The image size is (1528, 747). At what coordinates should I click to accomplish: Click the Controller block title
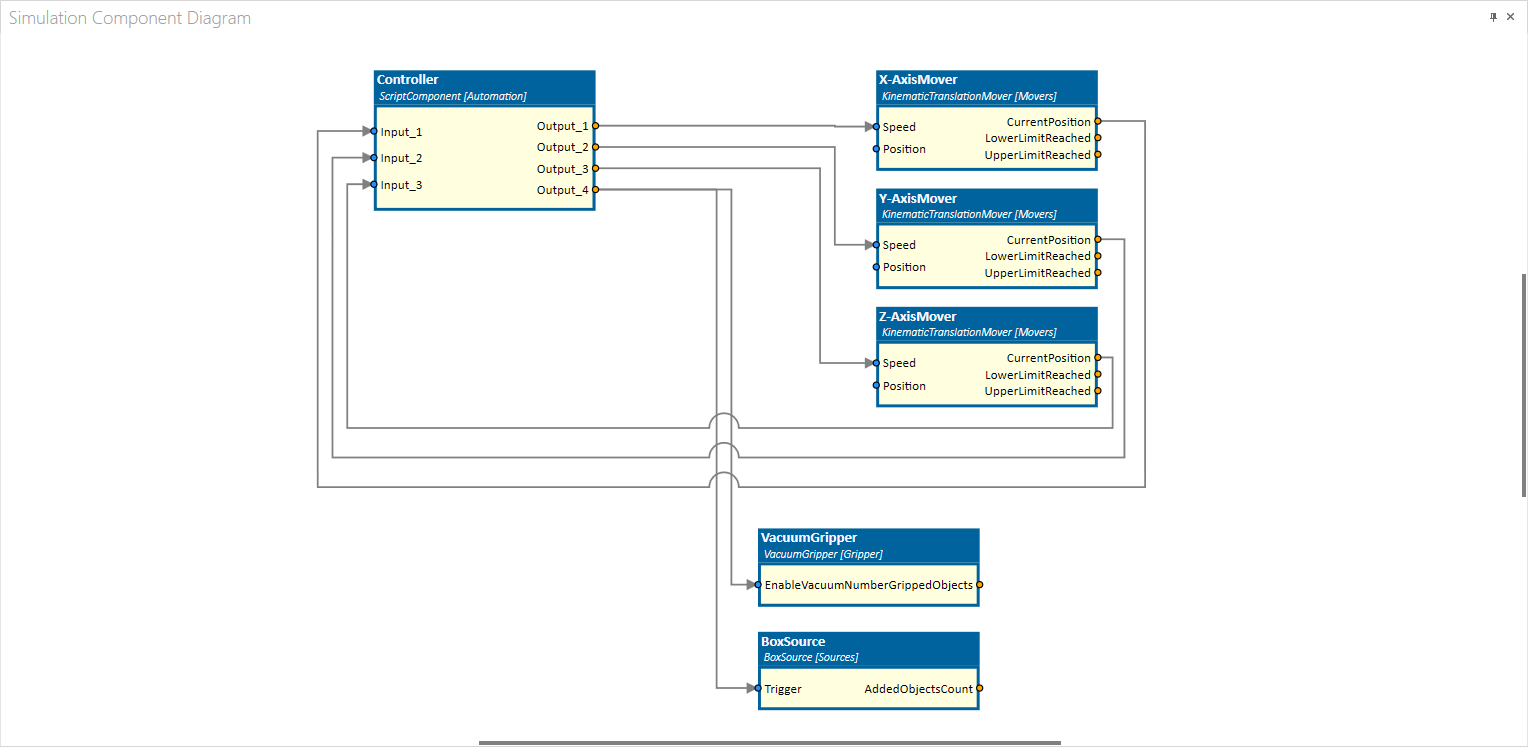[x=408, y=80]
